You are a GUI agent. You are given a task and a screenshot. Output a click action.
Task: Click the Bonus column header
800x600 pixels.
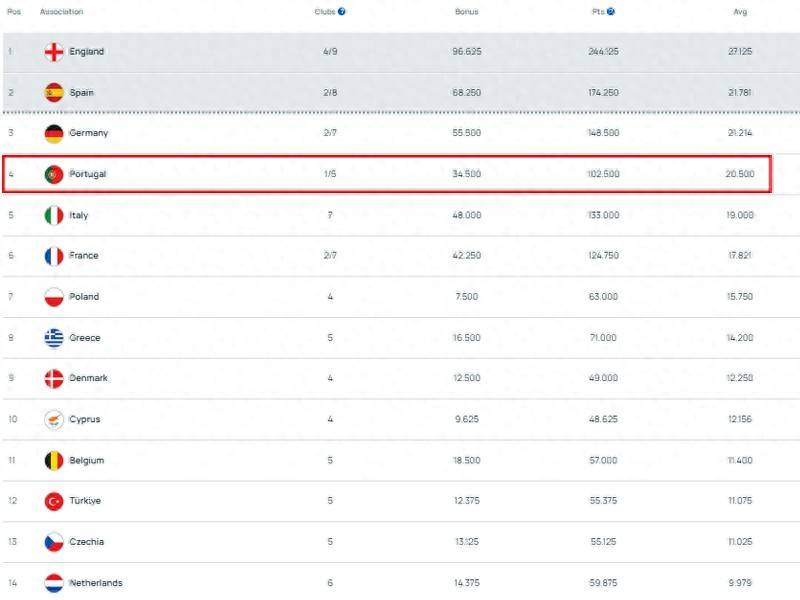pos(467,11)
